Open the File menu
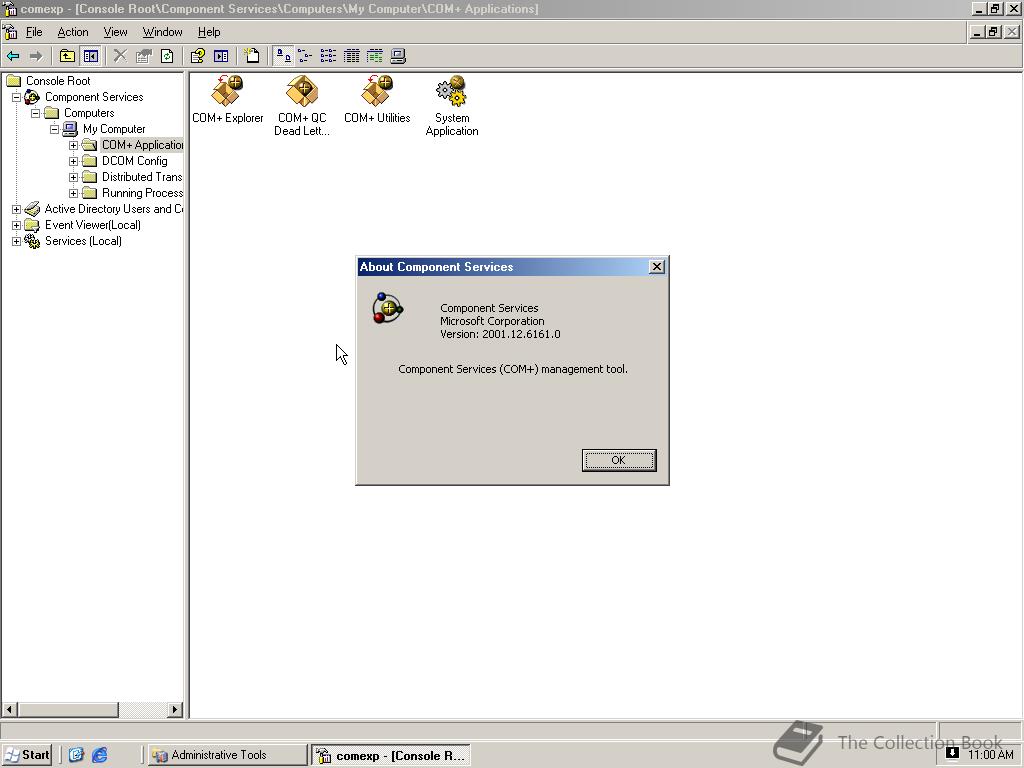This screenshot has width=1024, height=768. [34, 32]
